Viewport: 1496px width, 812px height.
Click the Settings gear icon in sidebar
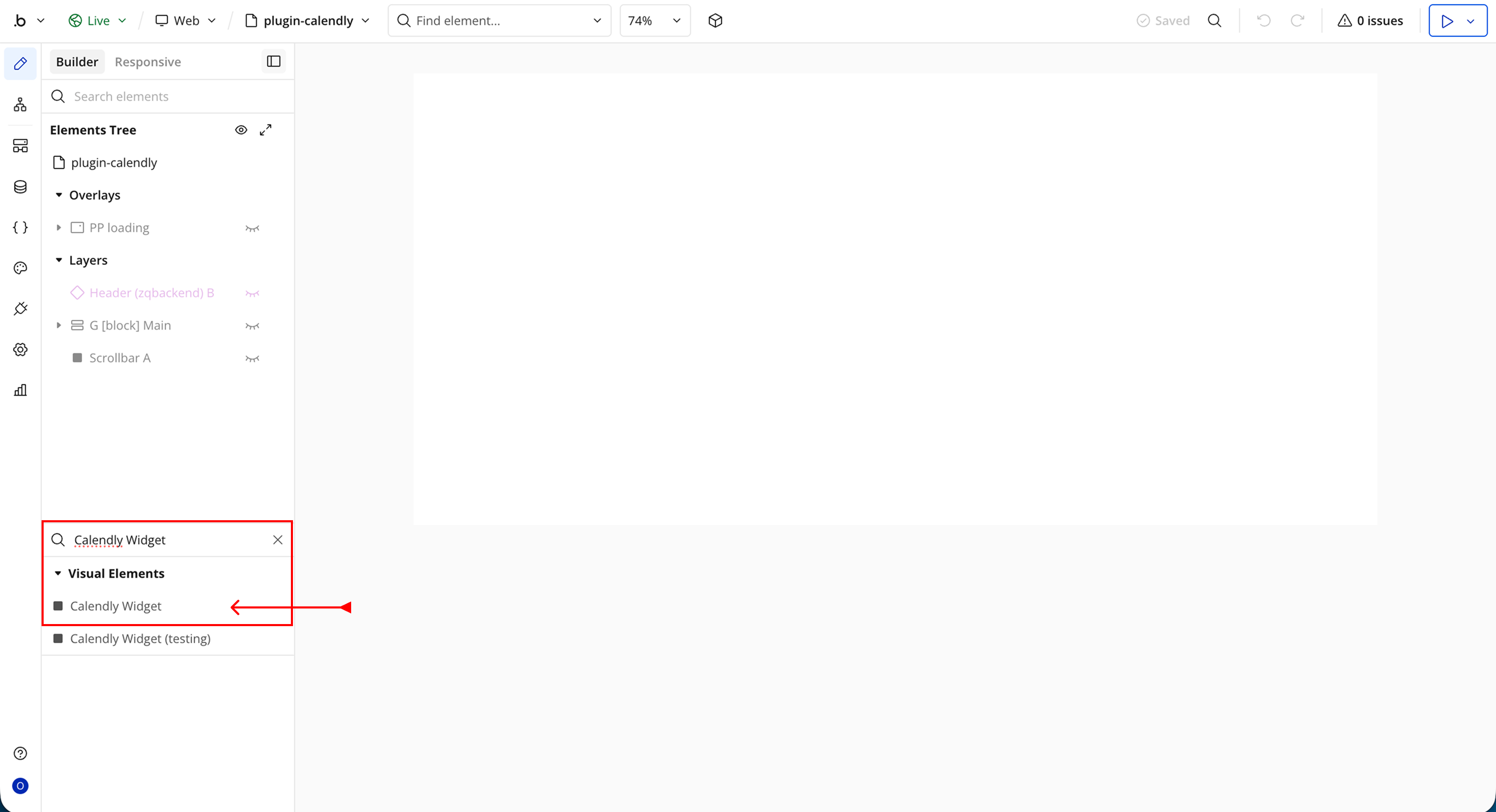coord(20,349)
